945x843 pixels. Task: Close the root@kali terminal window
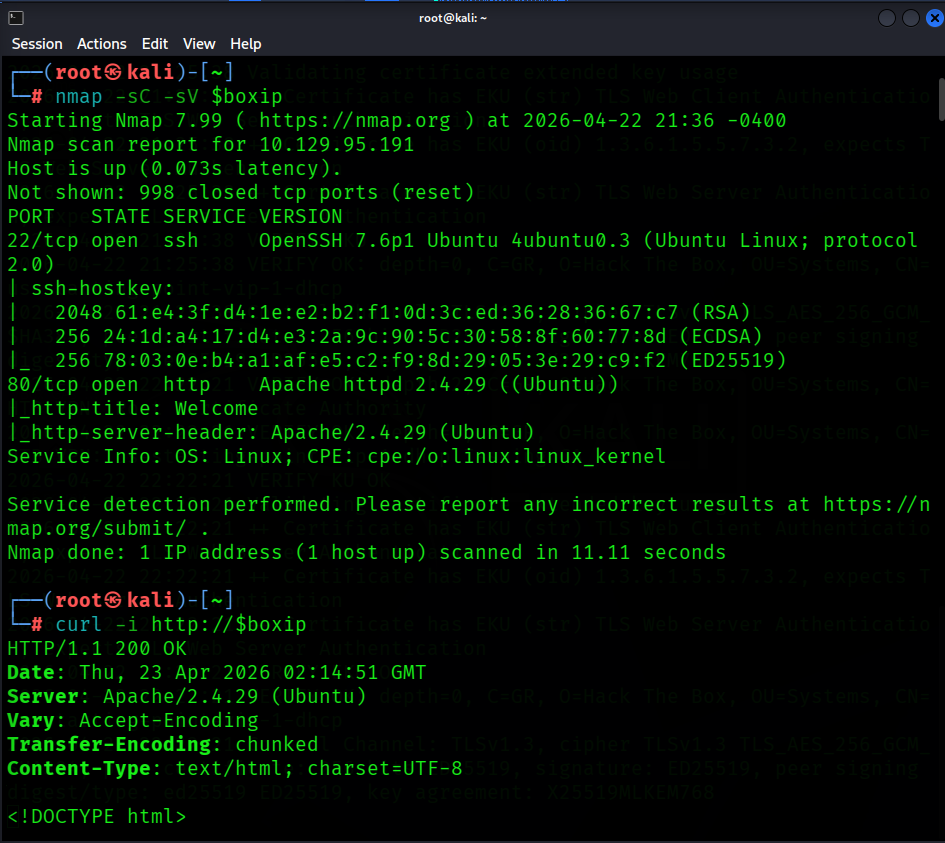(934, 19)
